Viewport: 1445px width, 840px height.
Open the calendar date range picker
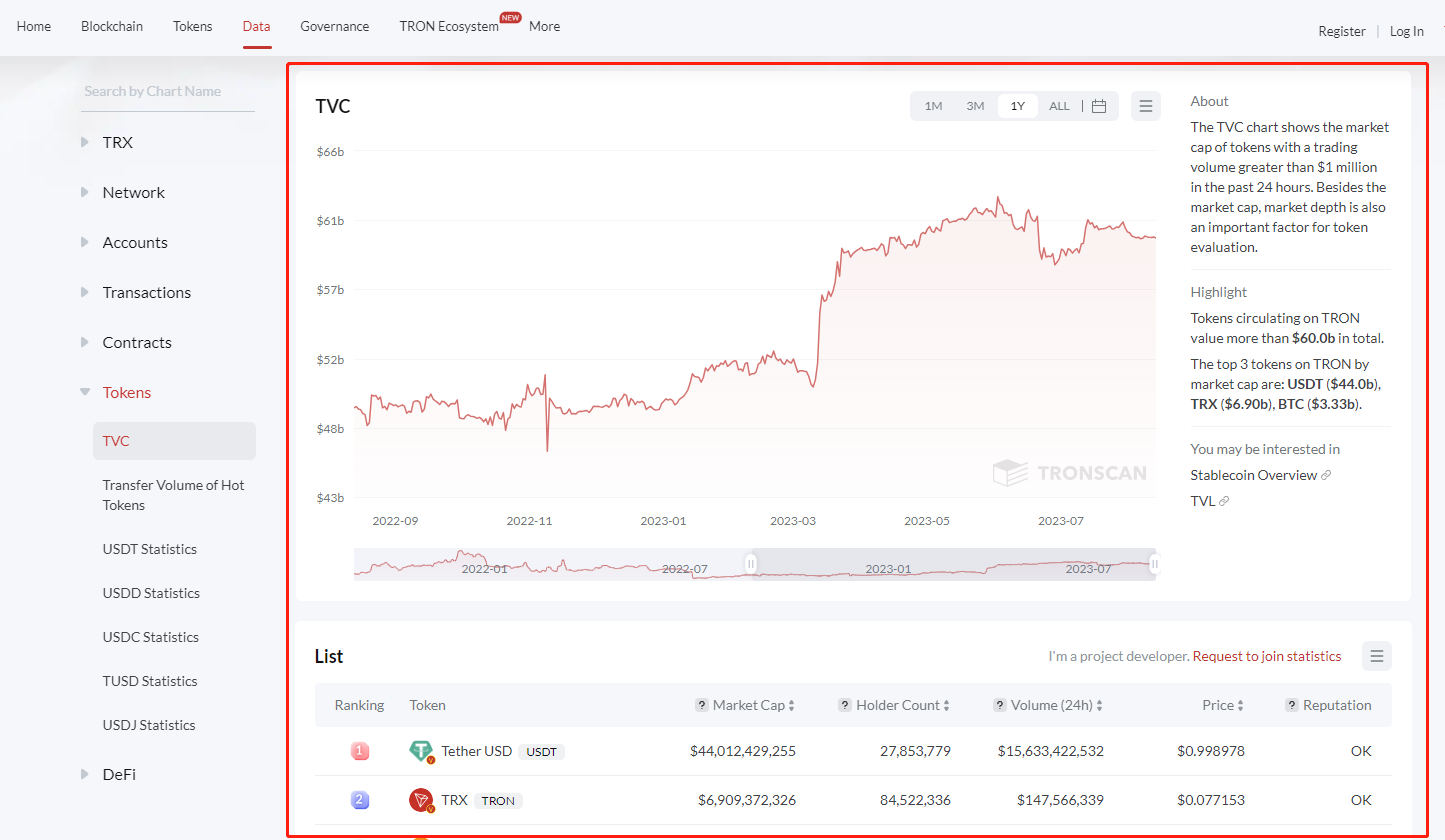coord(1099,106)
